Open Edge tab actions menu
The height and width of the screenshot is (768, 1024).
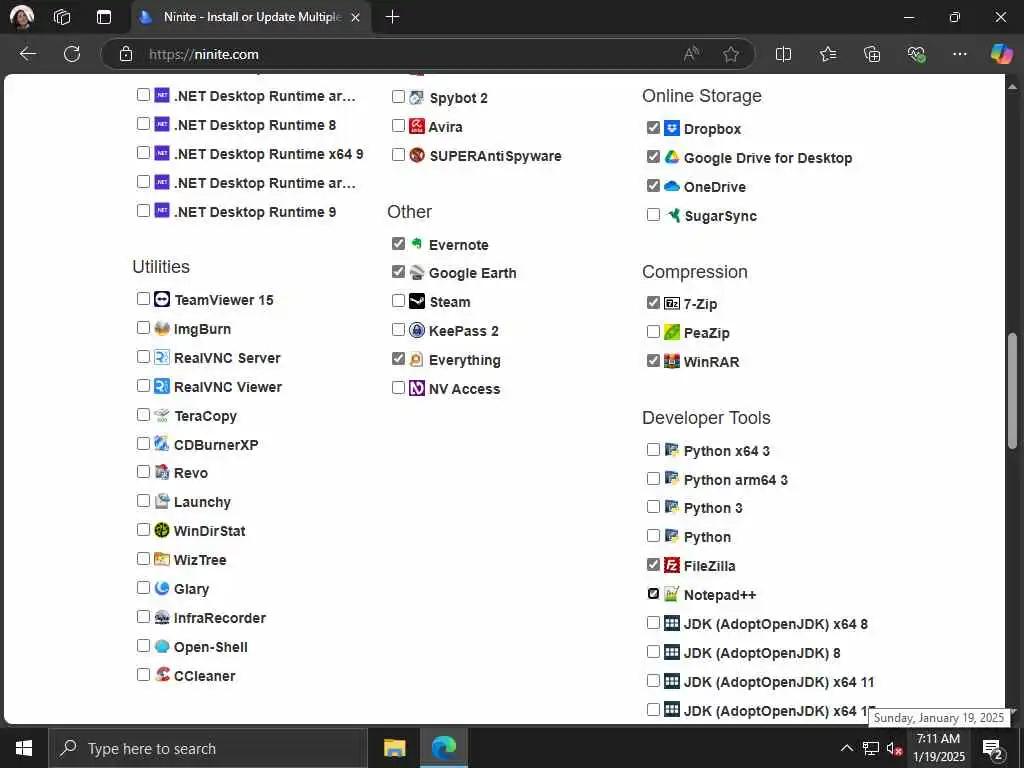click(x=104, y=17)
